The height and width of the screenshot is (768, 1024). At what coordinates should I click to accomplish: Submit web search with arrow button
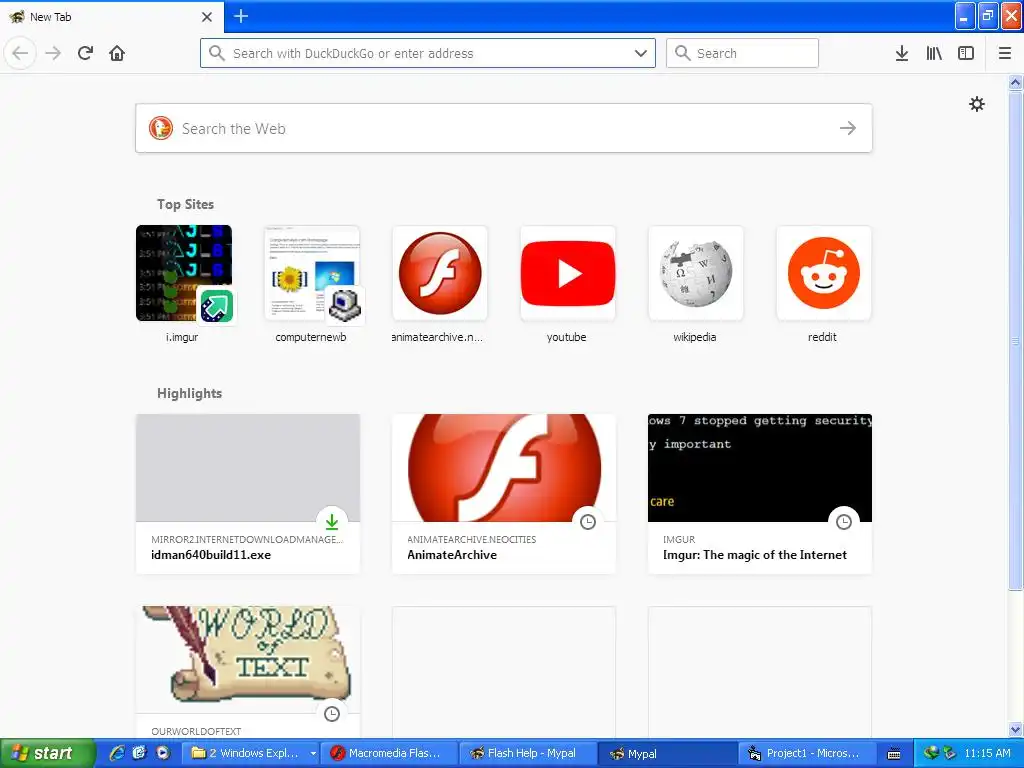click(x=848, y=128)
